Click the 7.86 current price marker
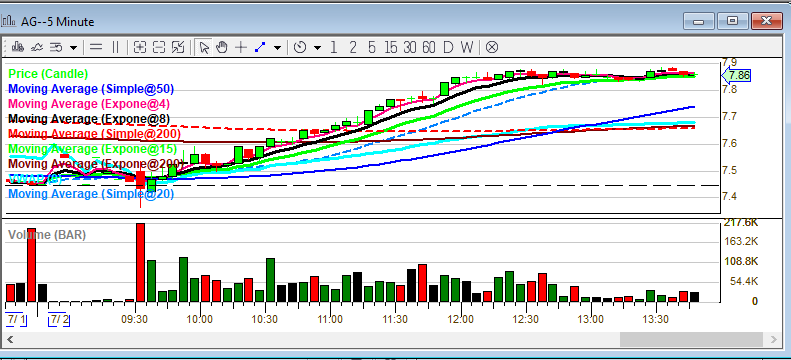This screenshot has width=791, height=360. coord(737,76)
